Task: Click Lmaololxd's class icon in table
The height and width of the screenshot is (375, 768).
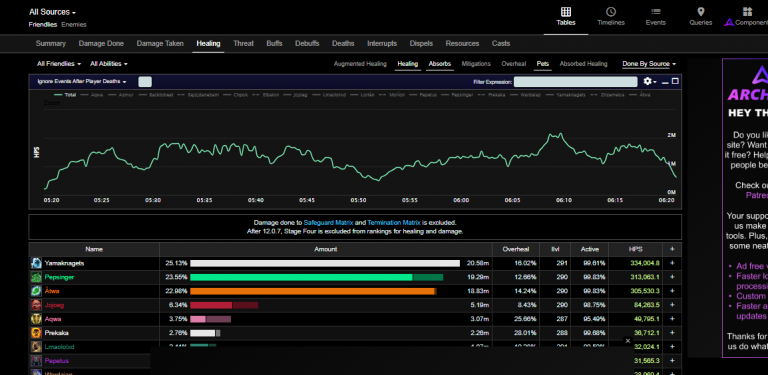Action: (x=36, y=347)
